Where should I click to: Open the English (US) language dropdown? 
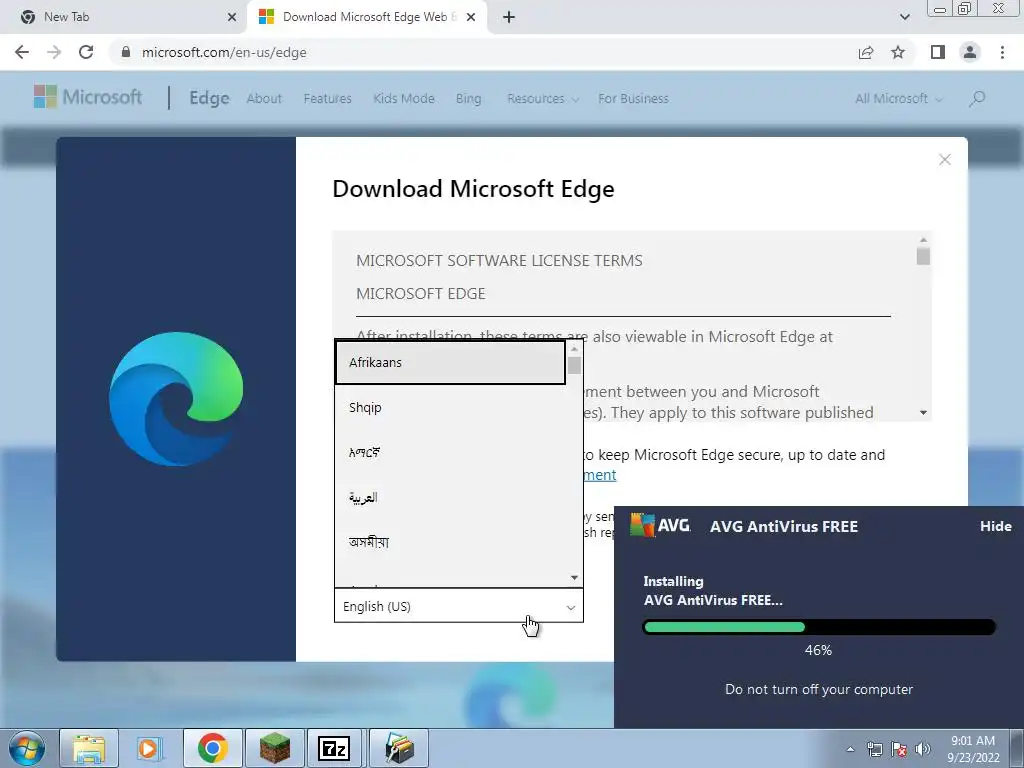(x=458, y=606)
